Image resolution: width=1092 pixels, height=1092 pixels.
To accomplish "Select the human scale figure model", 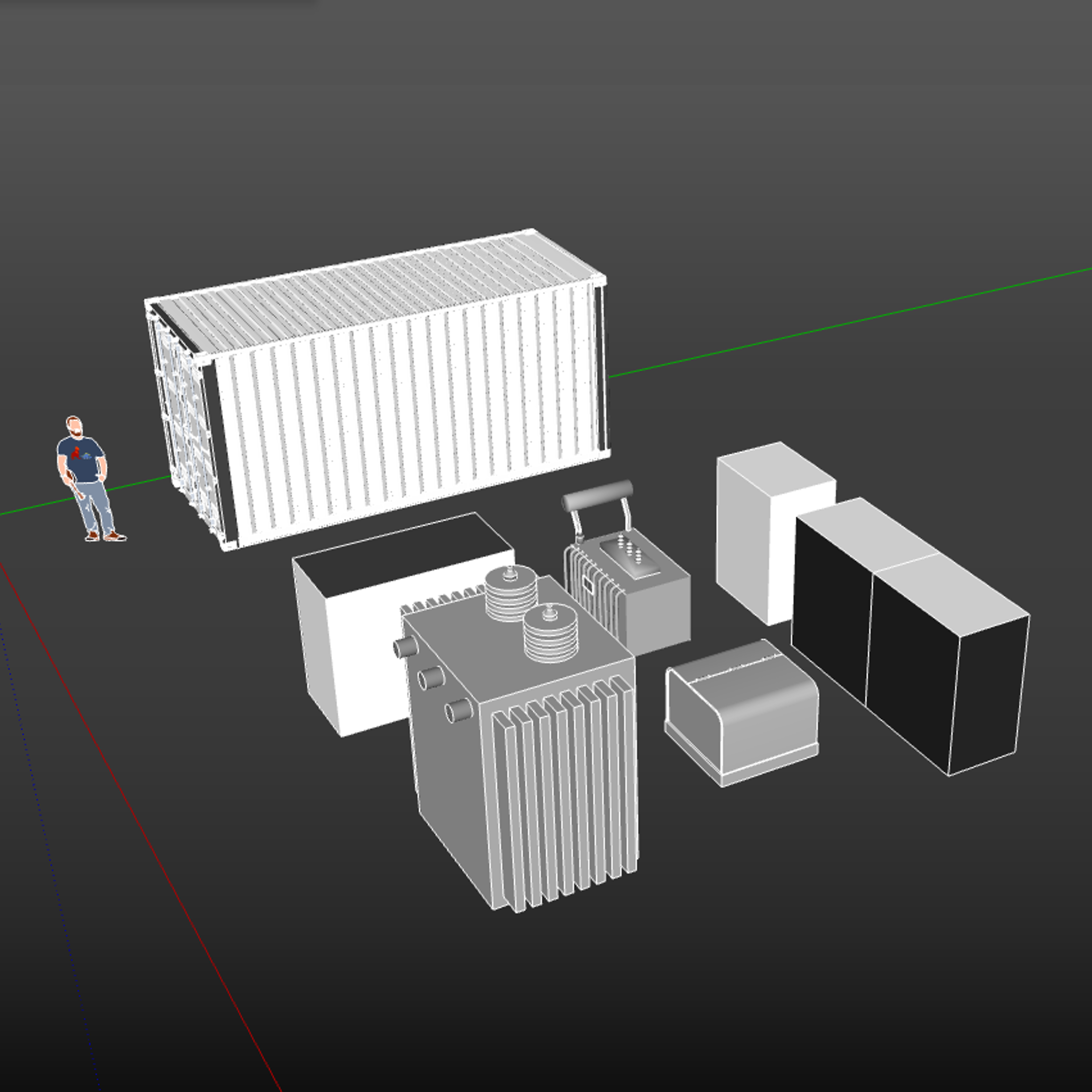I will click(89, 478).
